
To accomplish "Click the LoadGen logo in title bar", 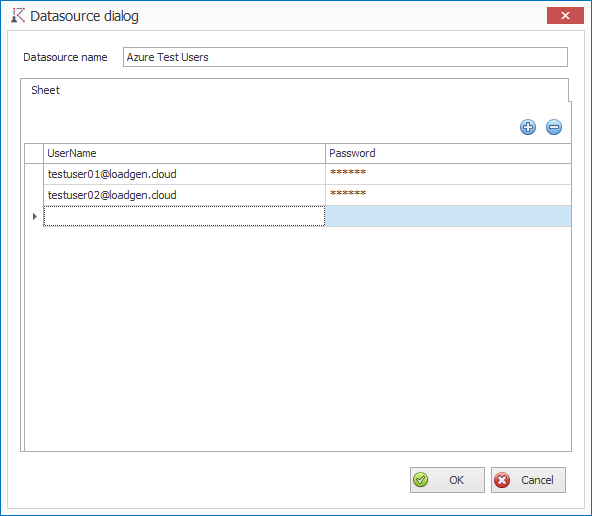I will [x=18, y=15].
